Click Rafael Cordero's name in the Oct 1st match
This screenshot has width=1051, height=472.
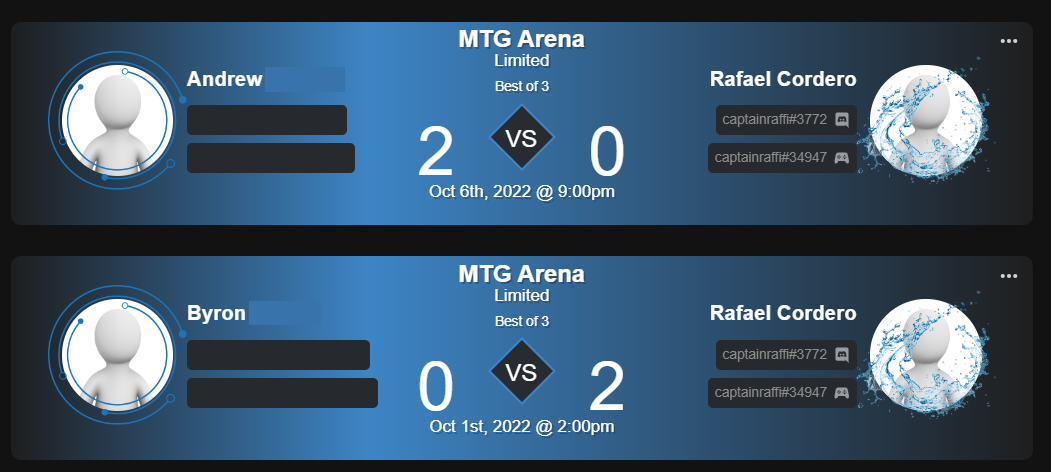pos(783,313)
